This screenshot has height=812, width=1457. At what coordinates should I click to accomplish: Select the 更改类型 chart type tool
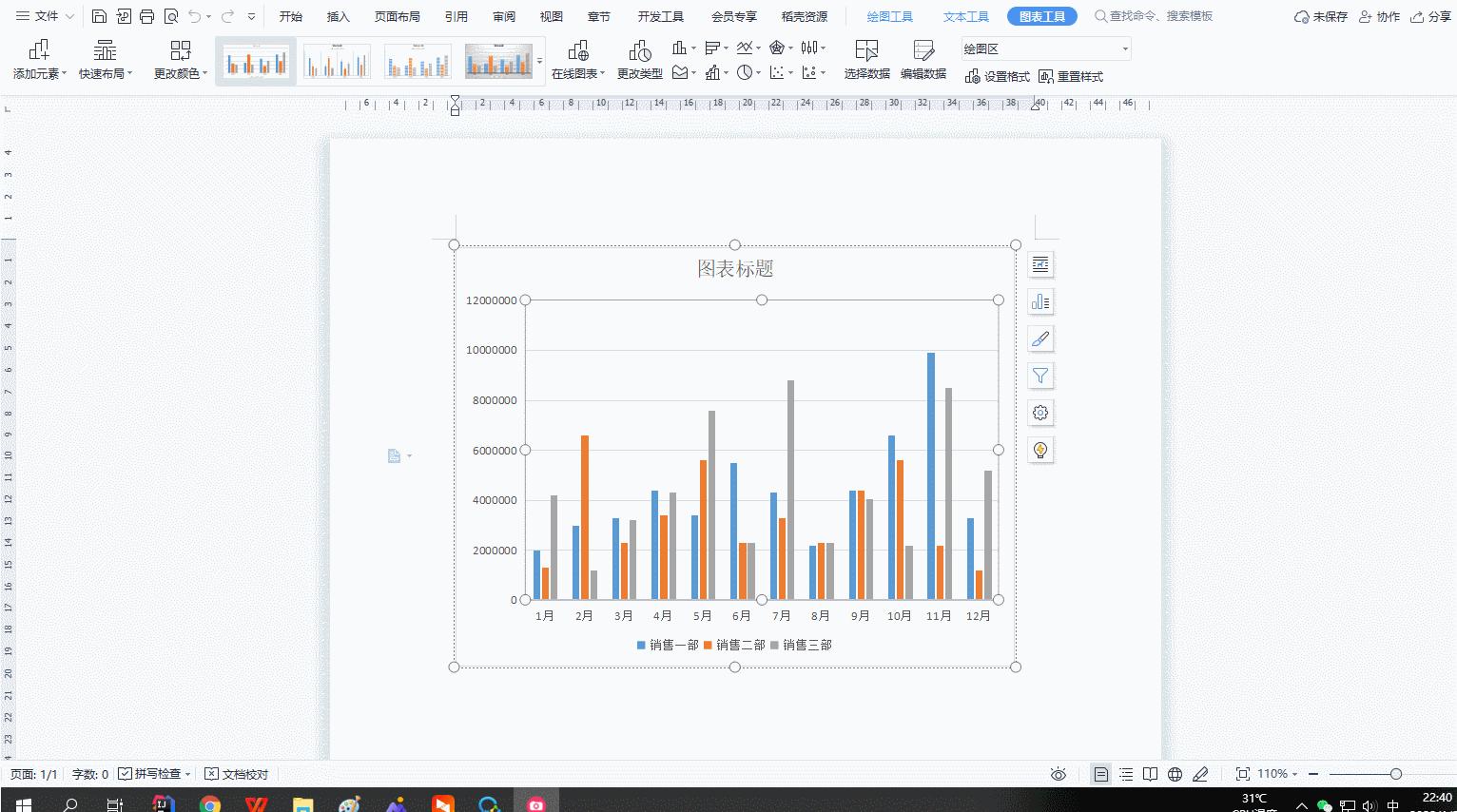[637, 59]
